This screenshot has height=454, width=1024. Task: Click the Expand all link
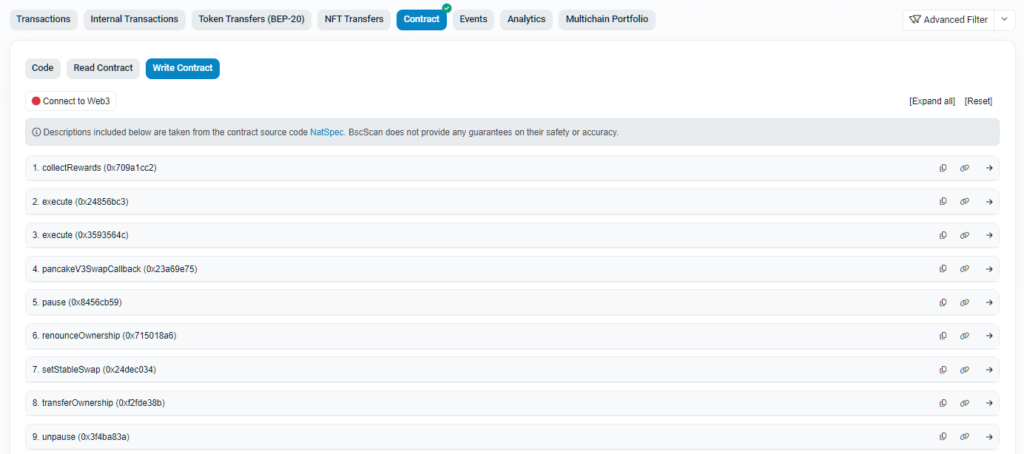(932, 101)
